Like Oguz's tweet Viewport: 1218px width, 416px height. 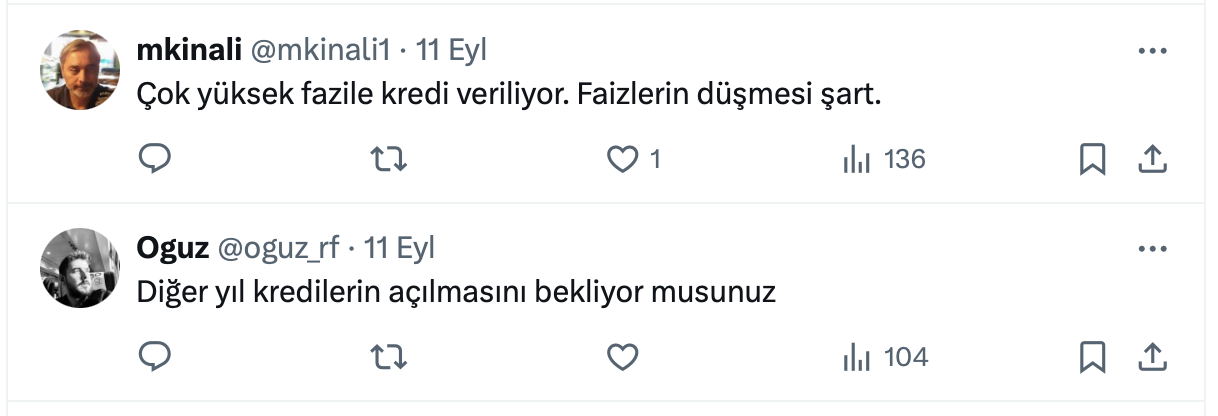tap(624, 355)
